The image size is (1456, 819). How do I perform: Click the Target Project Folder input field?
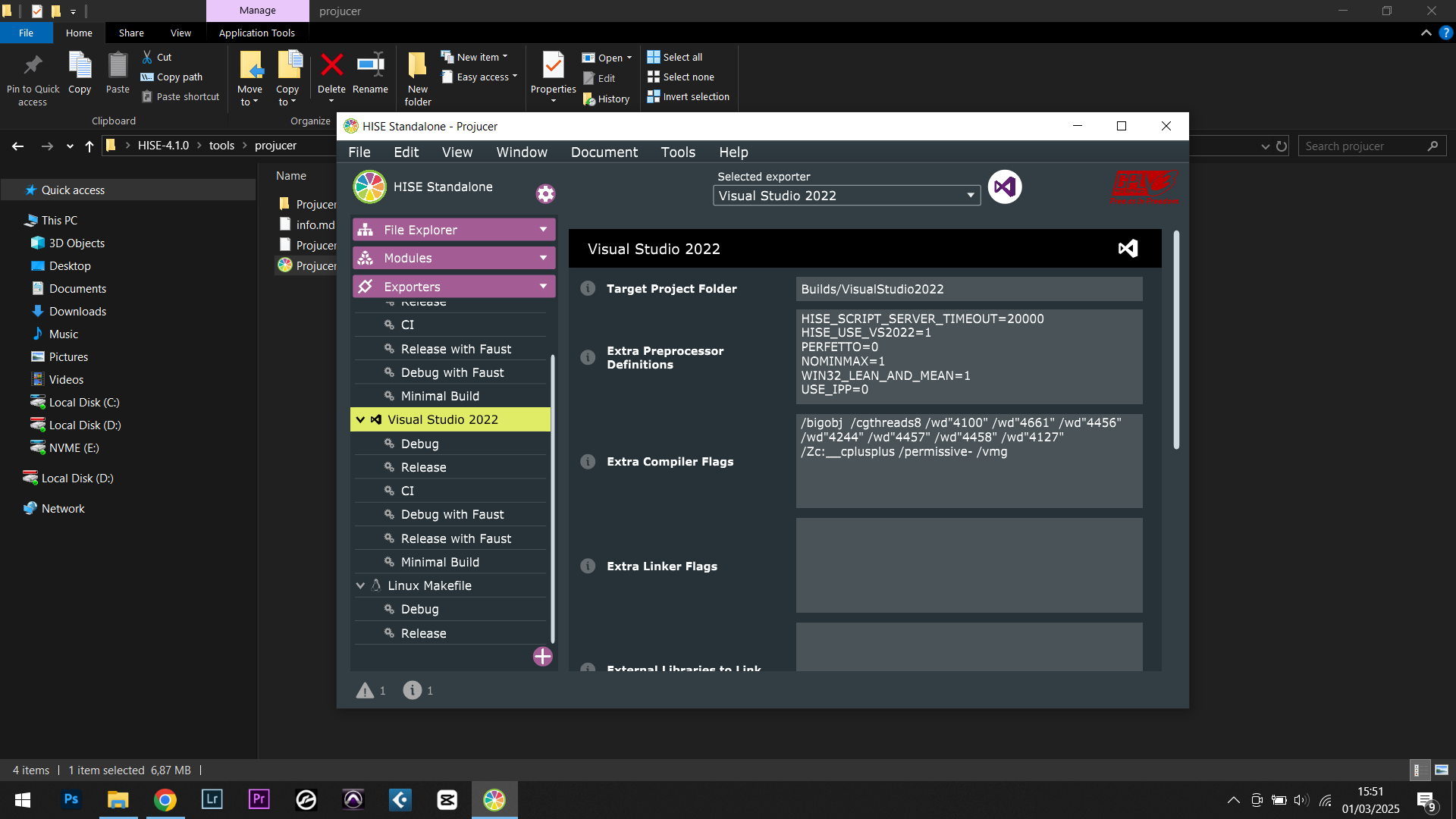tap(968, 289)
